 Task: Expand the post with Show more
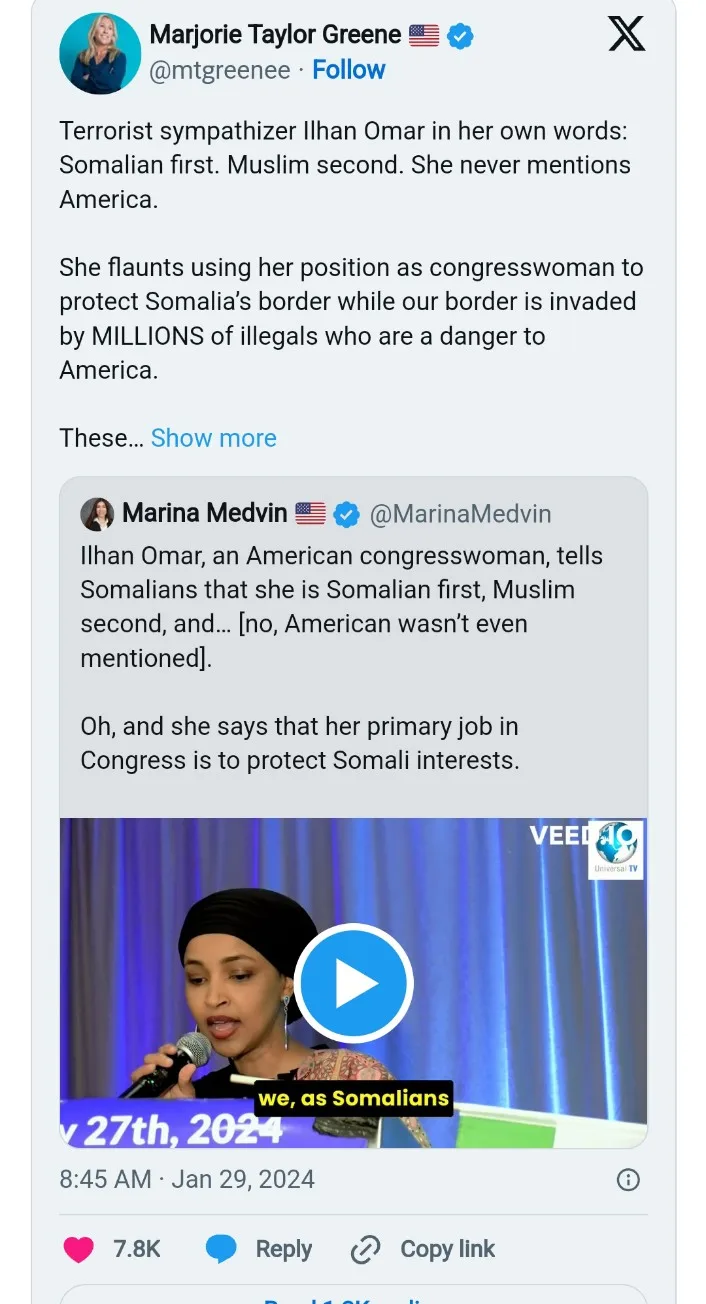pos(213,438)
